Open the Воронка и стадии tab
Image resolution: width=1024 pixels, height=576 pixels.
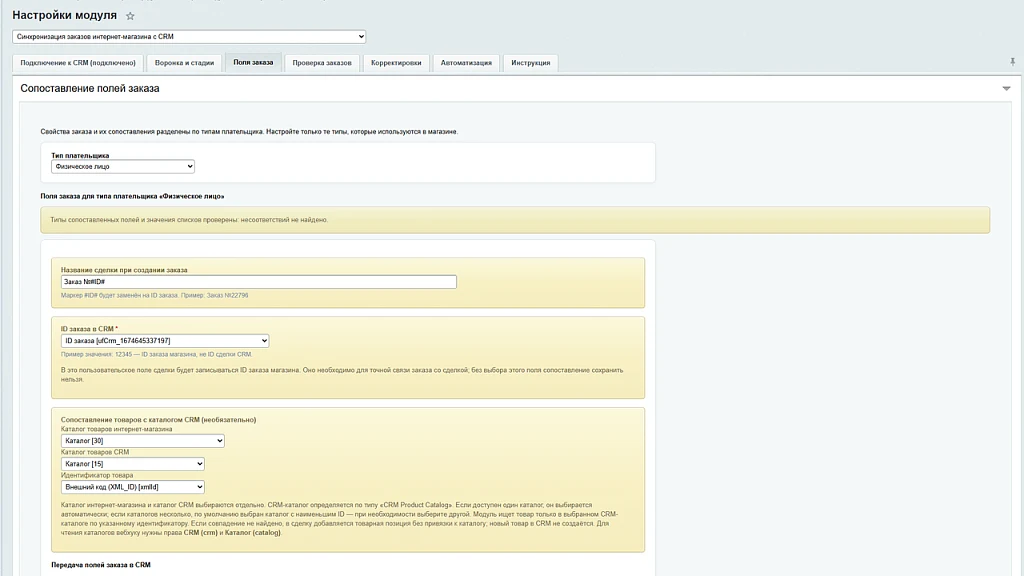[x=184, y=63]
